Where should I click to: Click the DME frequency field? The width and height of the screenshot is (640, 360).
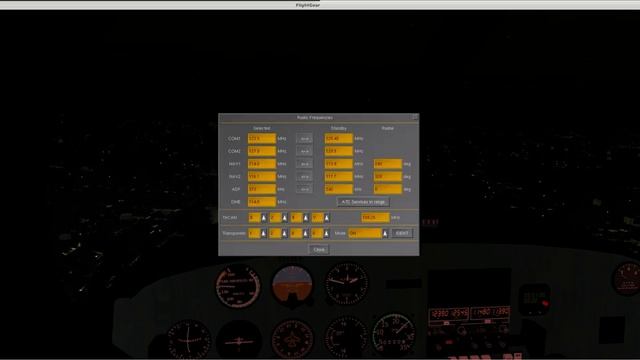[262, 202]
